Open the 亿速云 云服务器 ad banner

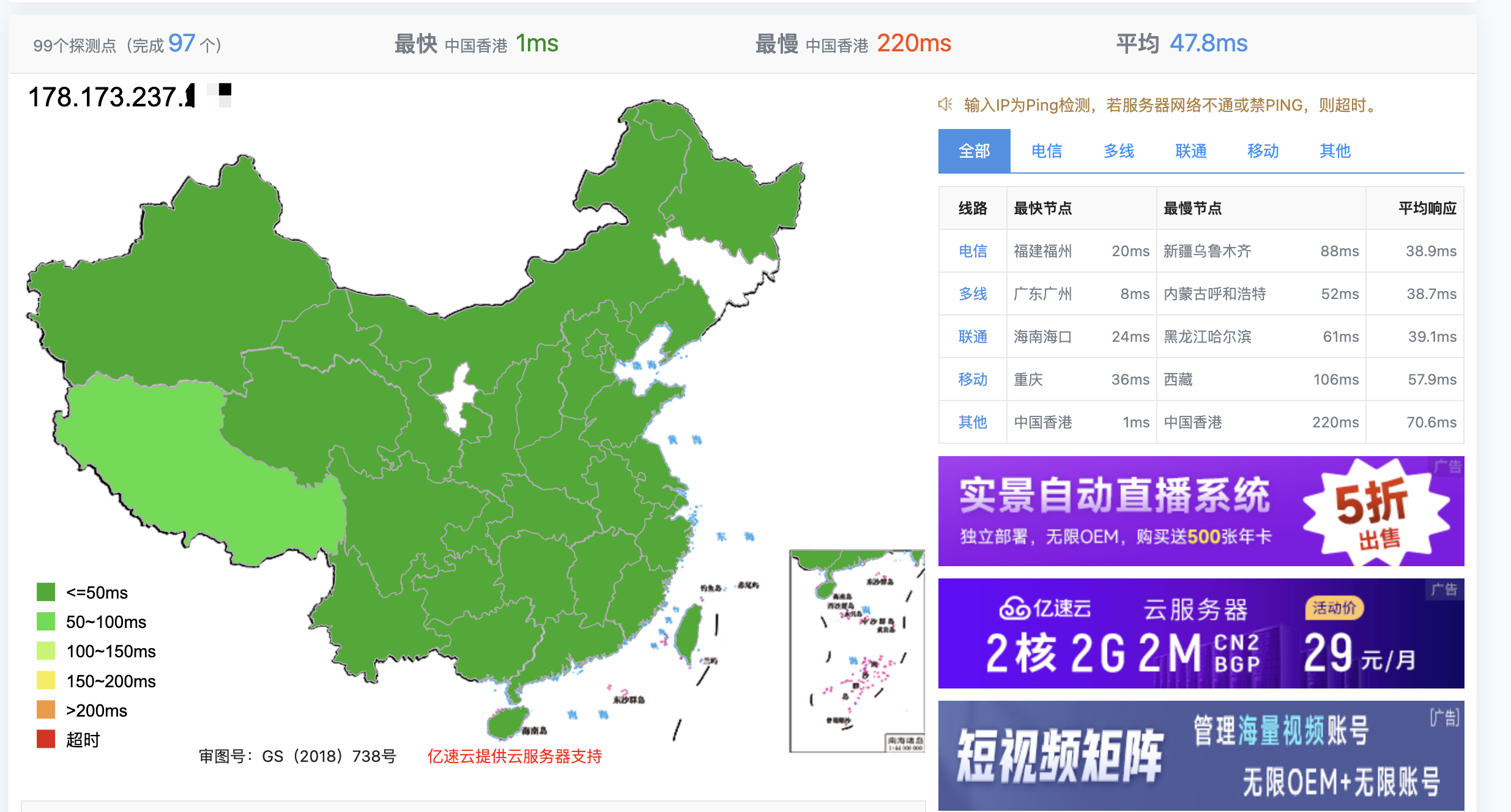point(1201,633)
